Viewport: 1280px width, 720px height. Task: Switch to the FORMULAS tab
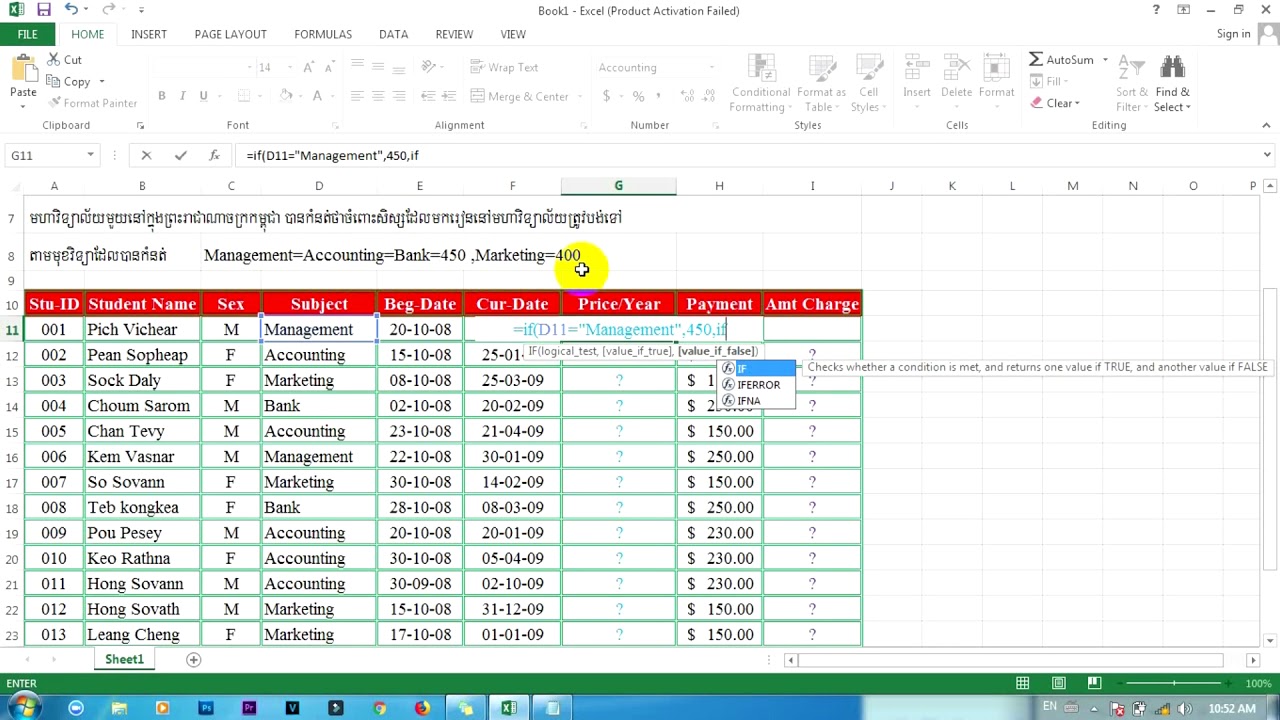[x=323, y=34]
